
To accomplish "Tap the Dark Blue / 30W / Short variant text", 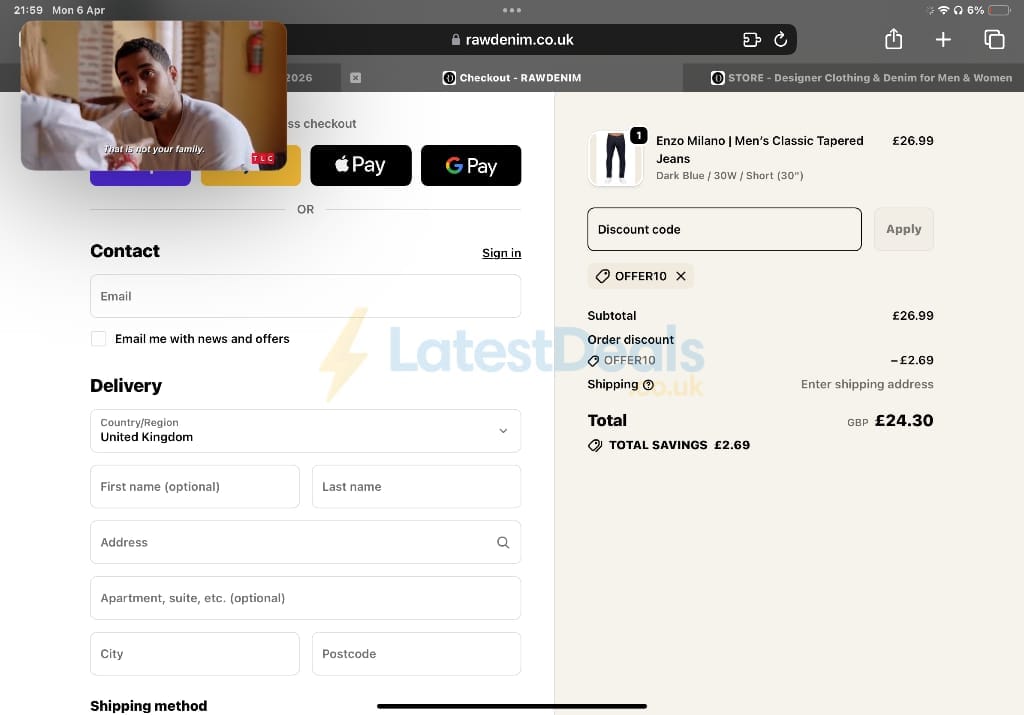I will (729, 176).
